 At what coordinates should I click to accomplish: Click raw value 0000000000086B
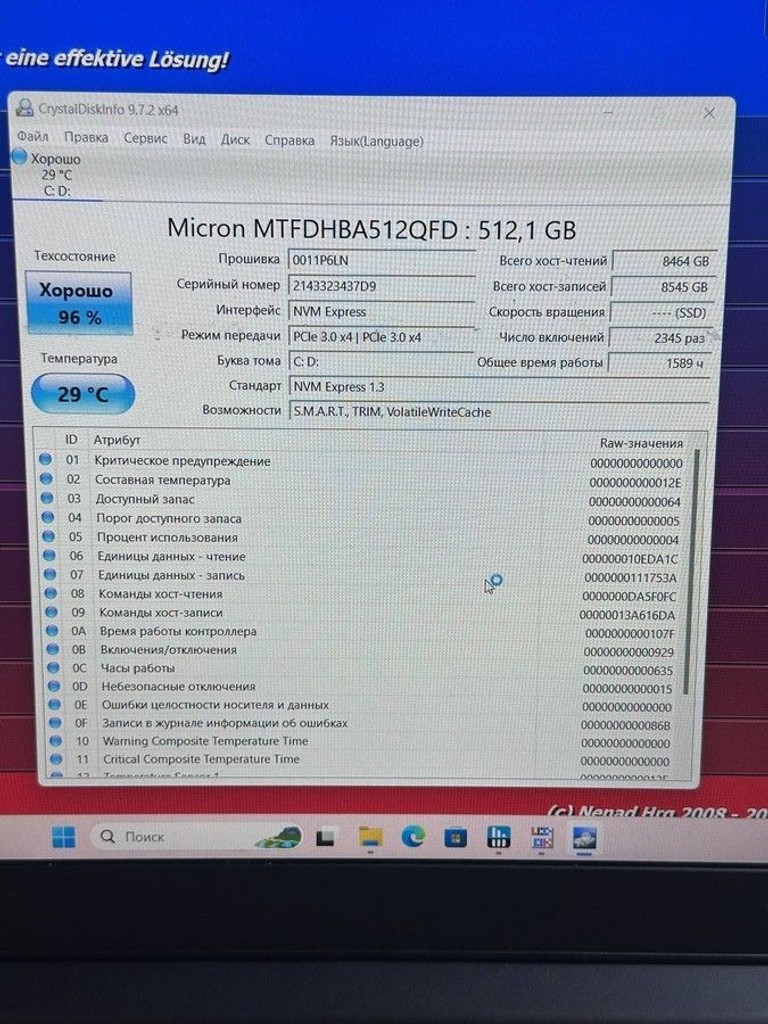626,725
